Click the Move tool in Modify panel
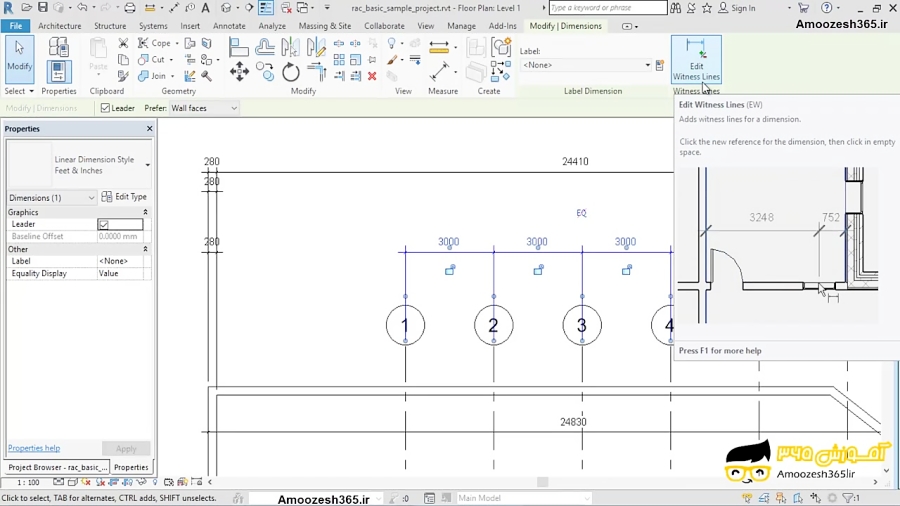 [x=239, y=71]
